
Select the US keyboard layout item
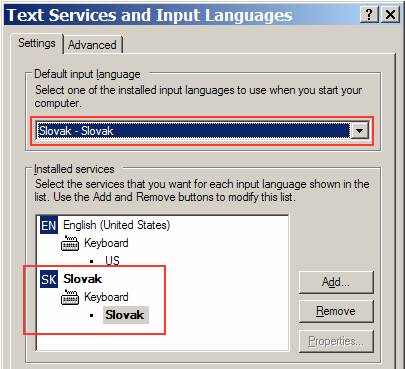pyautogui.click(x=112, y=260)
